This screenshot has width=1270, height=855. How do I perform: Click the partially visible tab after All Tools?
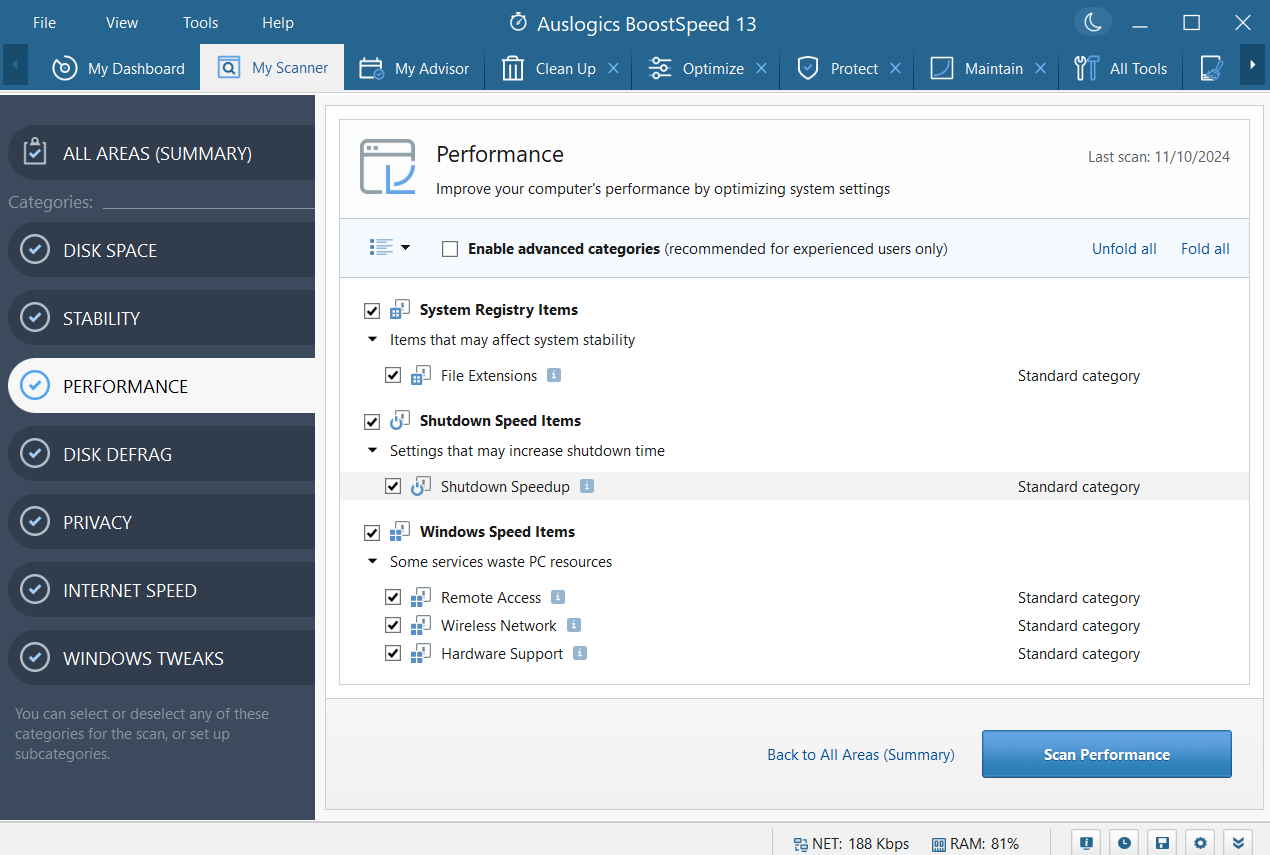pos(1211,68)
